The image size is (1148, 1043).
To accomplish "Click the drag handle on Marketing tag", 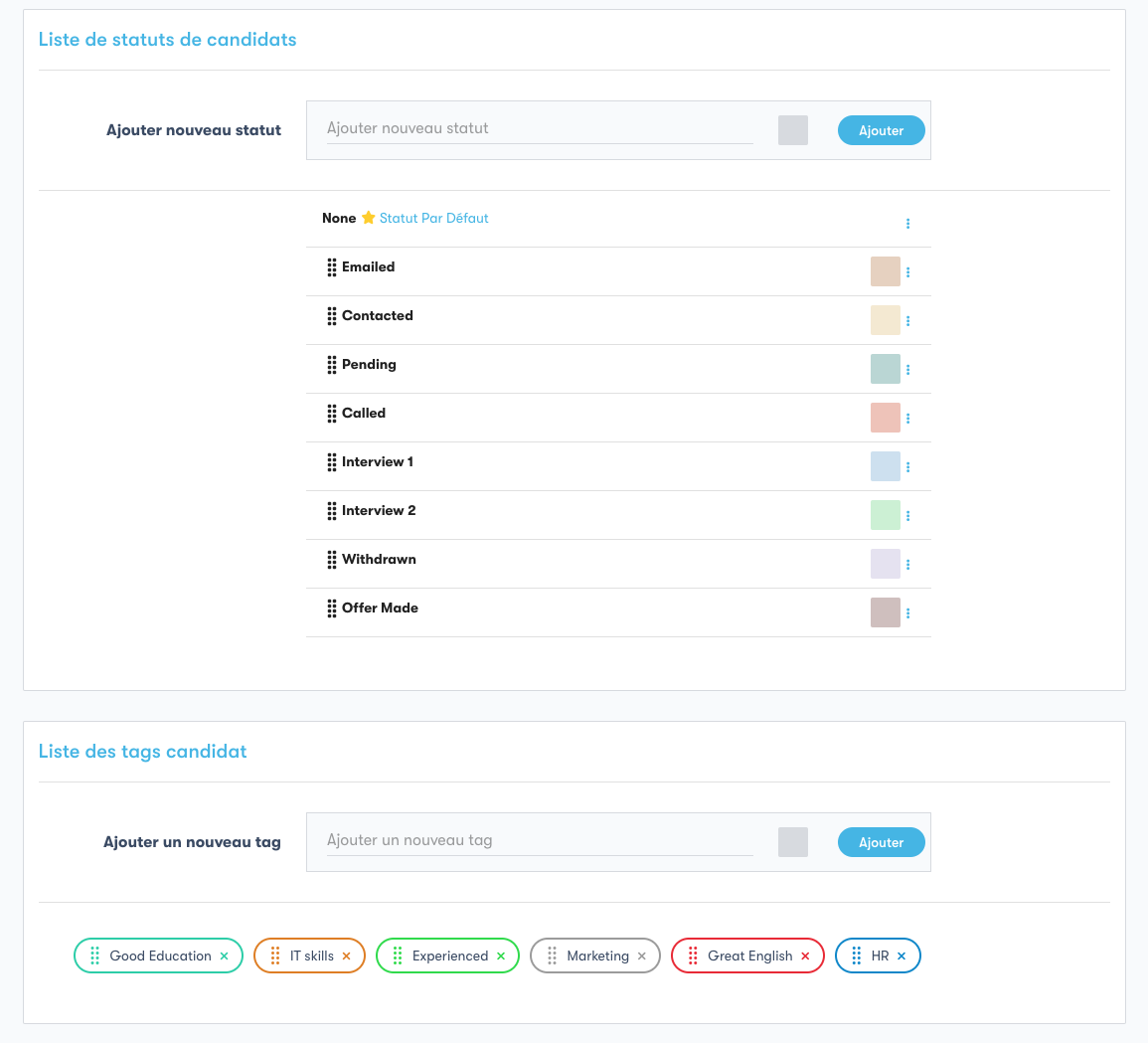I will pos(553,956).
